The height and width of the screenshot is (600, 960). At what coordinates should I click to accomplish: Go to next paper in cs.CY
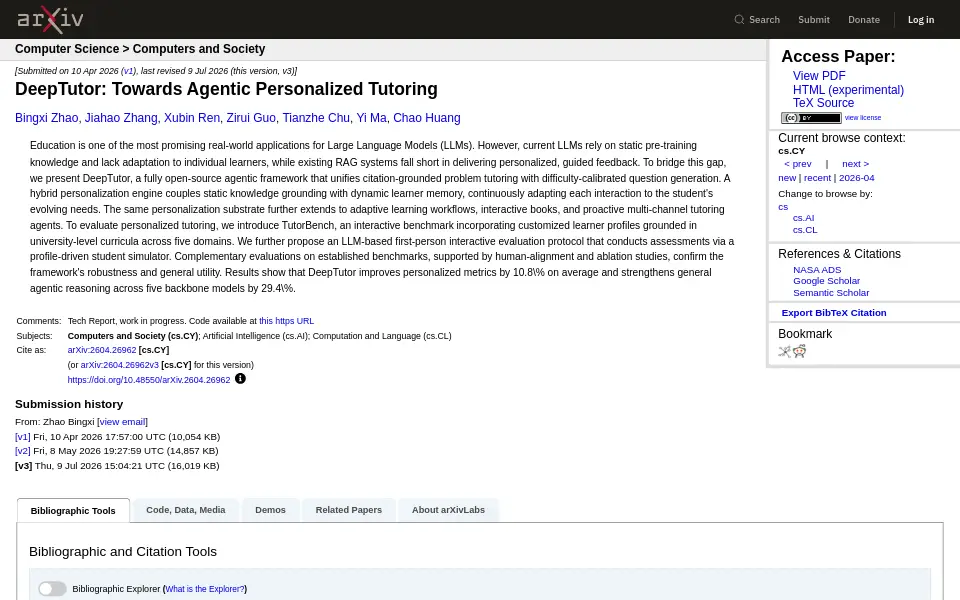[x=855, y=164]
